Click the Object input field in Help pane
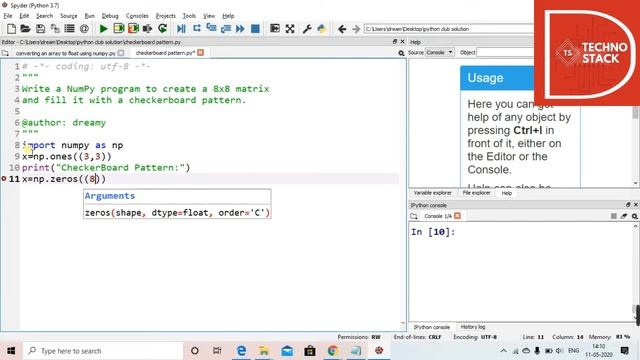The height and width of the screenshot is (360, 640). [505, 52]
